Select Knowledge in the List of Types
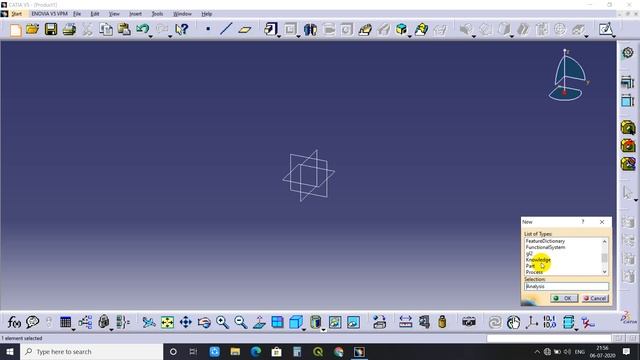 click(538, 260)
